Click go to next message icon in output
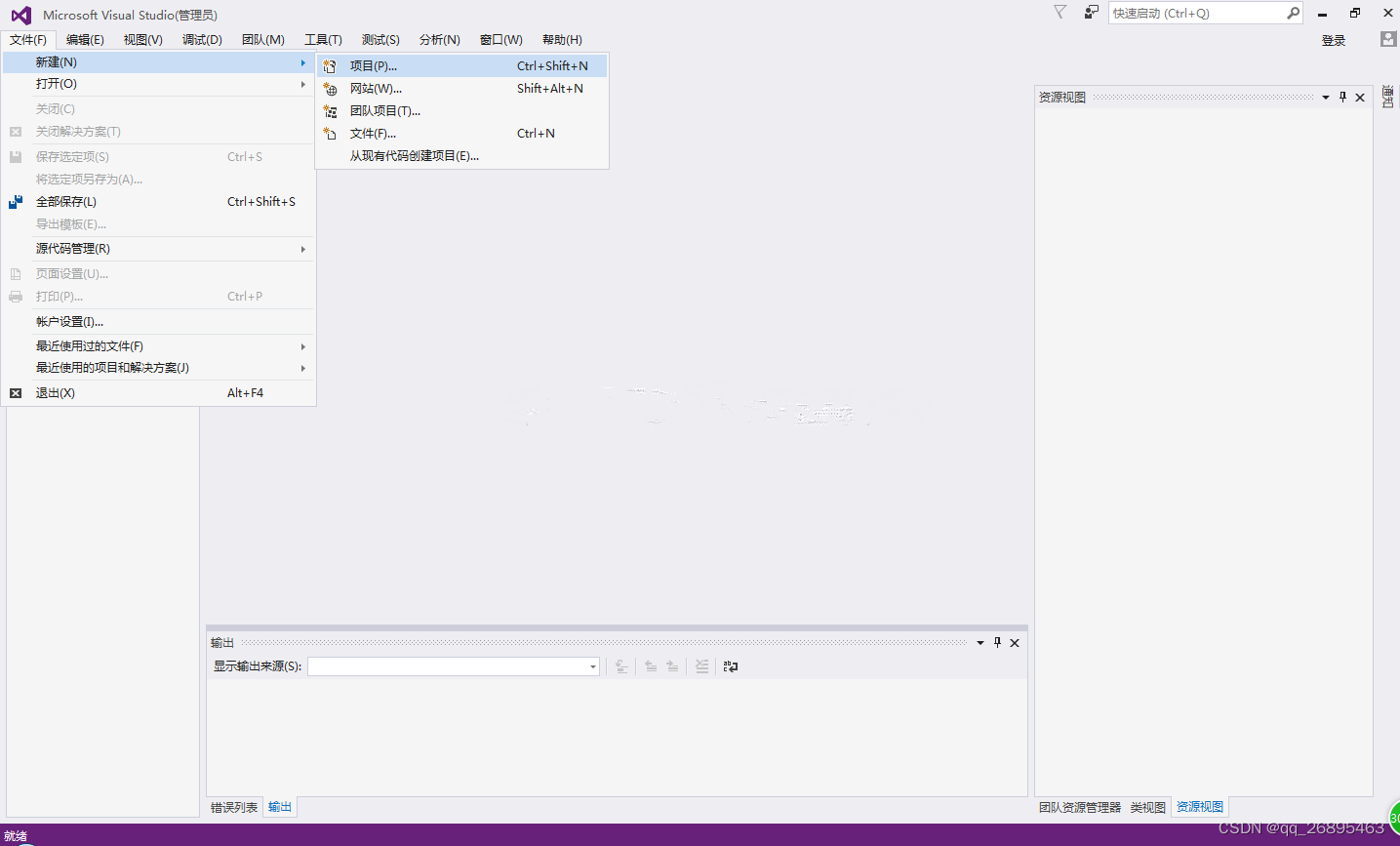The height and width of the screenshot is (846, 1400). [672, 666]
